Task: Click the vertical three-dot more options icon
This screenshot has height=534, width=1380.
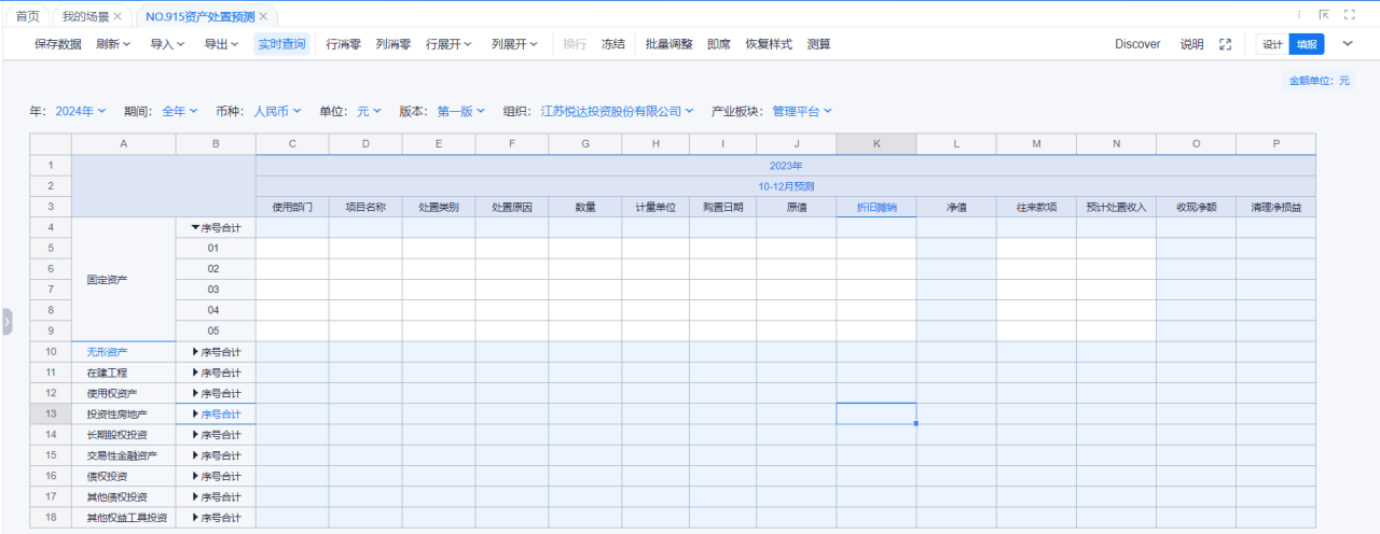Action: tap(1299, 15)
